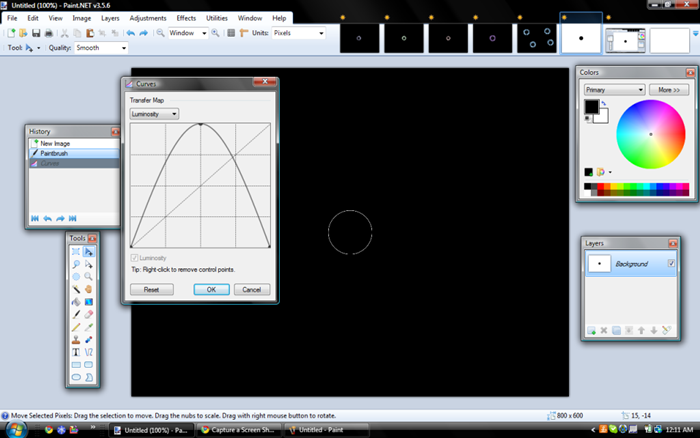Click the Print icon in toolbar

pos(49,33)
